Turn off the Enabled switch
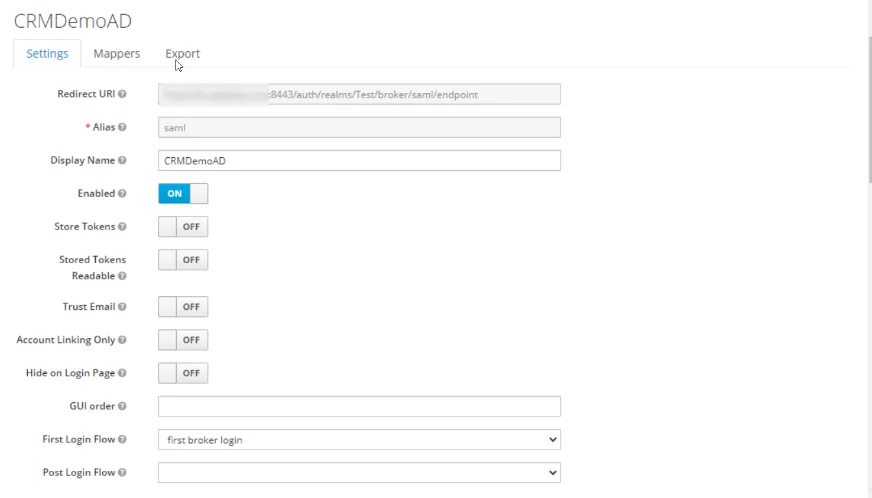The height and width of the screenshot is (498, 872). click(183, 194)
